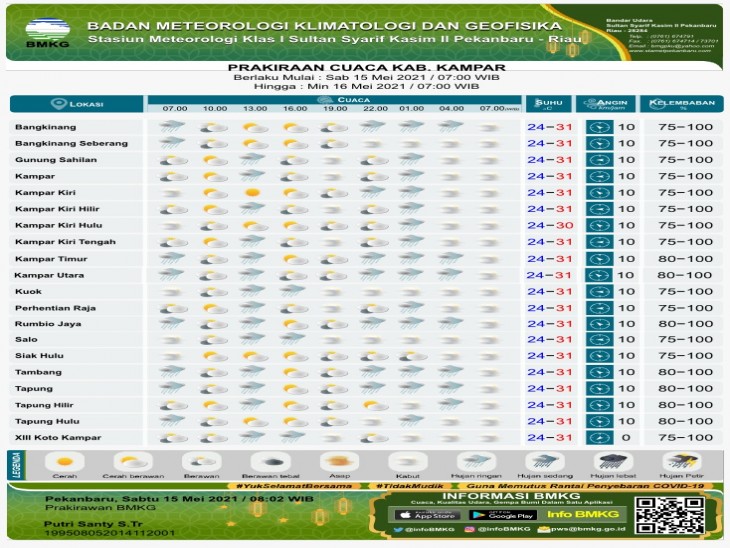
Task: Click the Cerah berawan legend icon
Action: (x=133, y=461)
